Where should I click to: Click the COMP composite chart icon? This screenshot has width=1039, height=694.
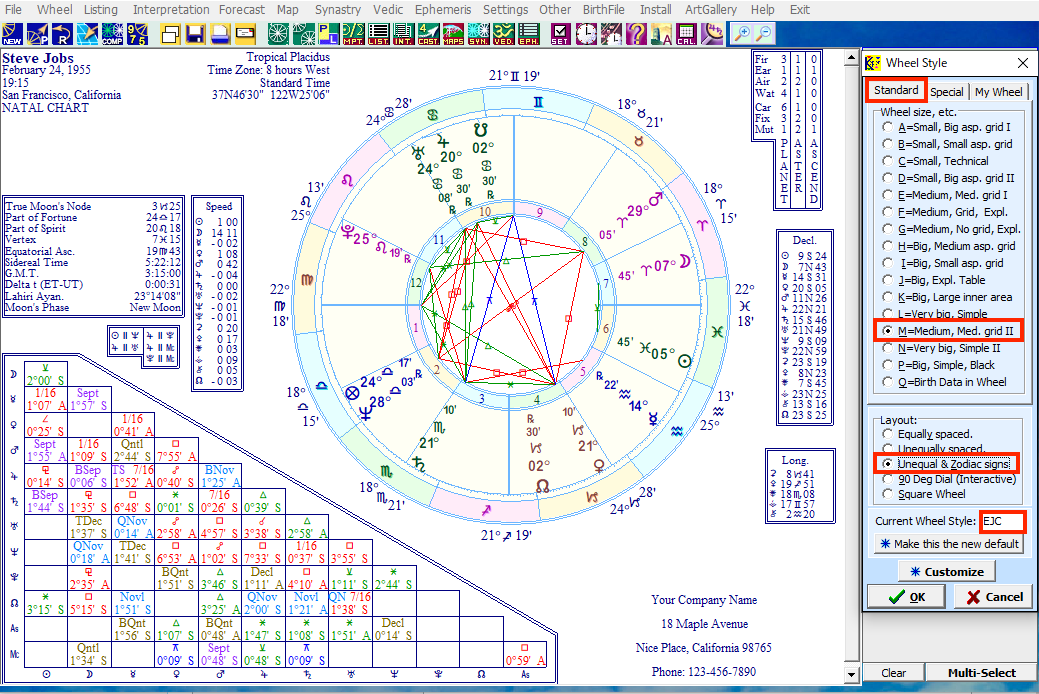click(112, 34)
